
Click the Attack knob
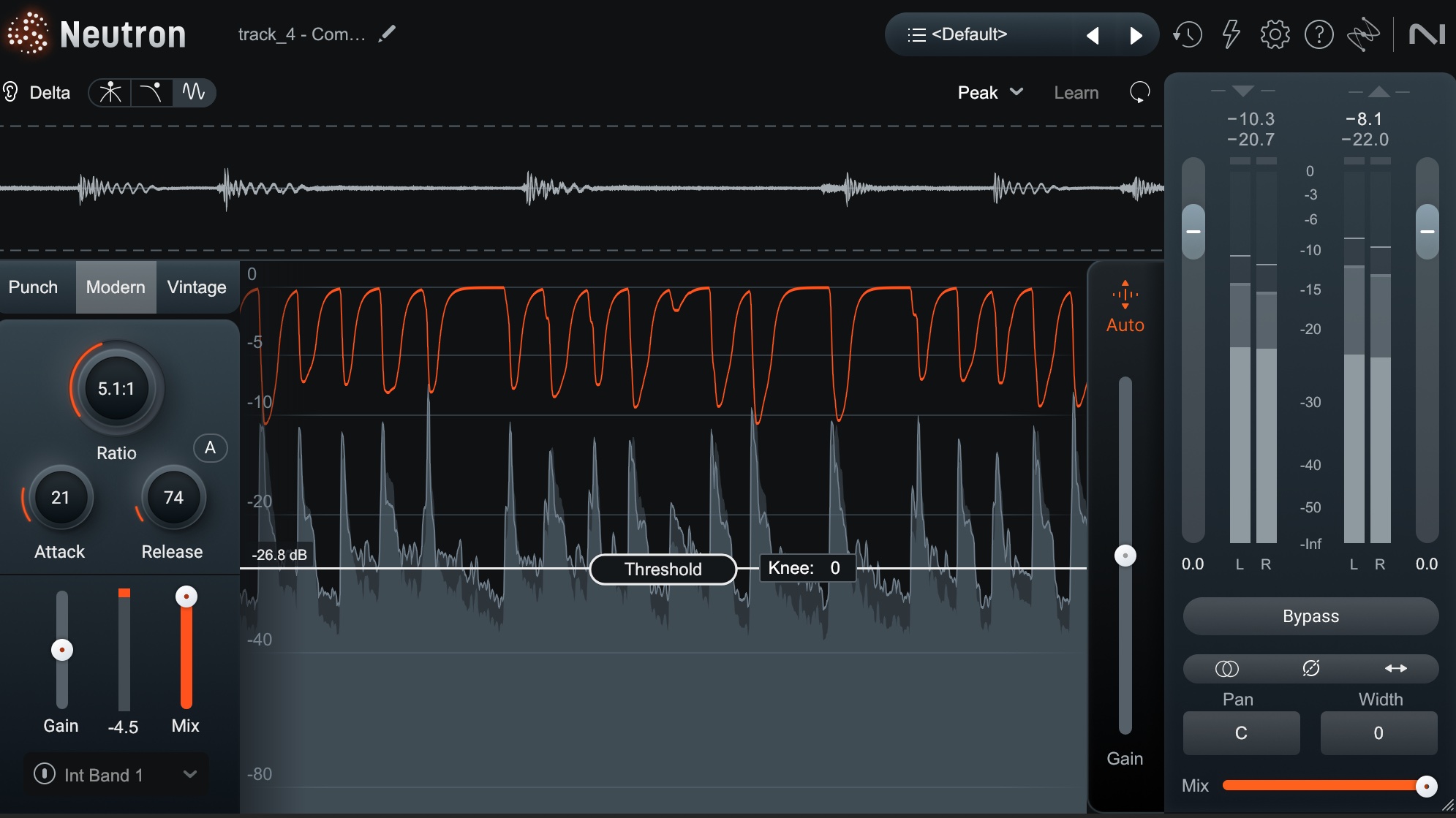tap(61, 498)
